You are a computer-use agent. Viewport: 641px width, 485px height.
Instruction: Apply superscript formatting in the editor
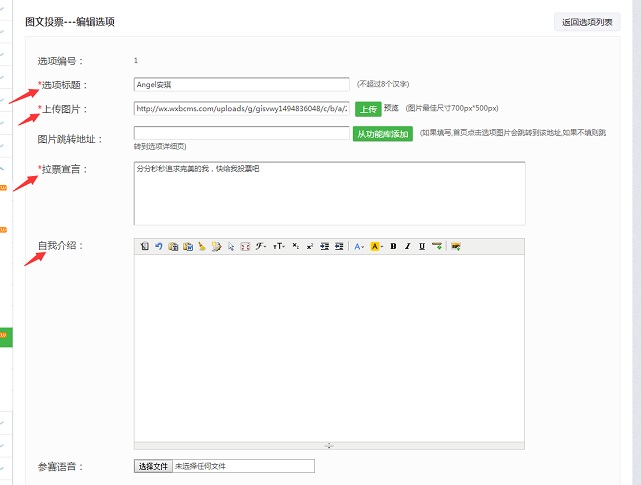coord(310,246)
